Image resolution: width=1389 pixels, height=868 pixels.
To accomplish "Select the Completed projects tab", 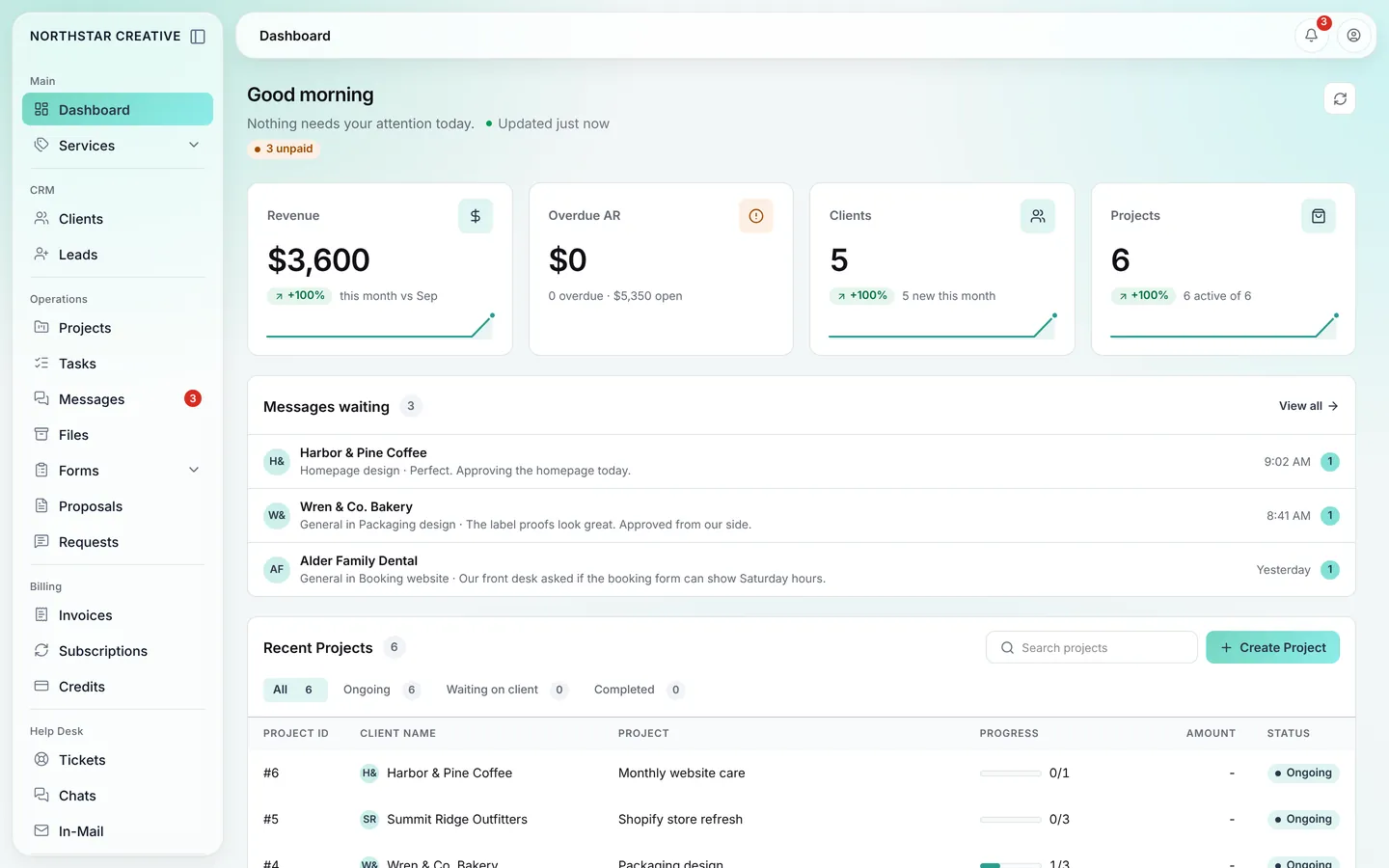I will click(x=639, y=690).
